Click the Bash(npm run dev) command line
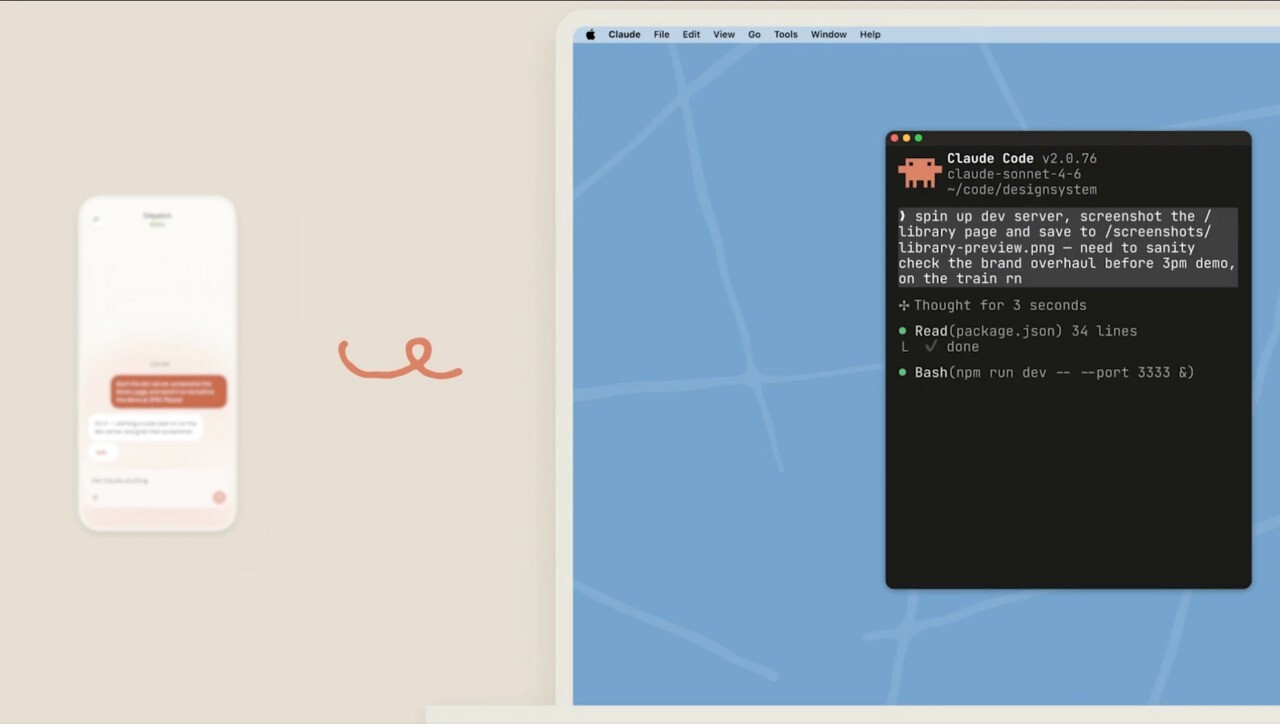Screen dimensions: 1280x724 point(1046,372)
